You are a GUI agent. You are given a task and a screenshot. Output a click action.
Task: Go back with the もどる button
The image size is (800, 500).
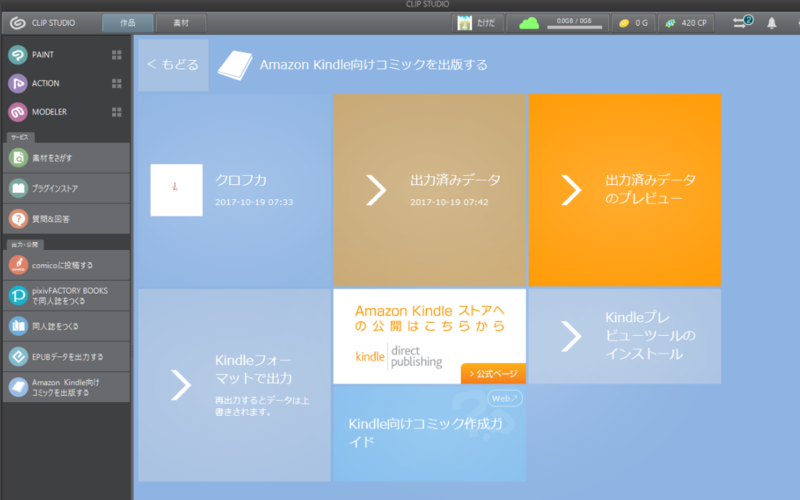[x=173, y=65]
